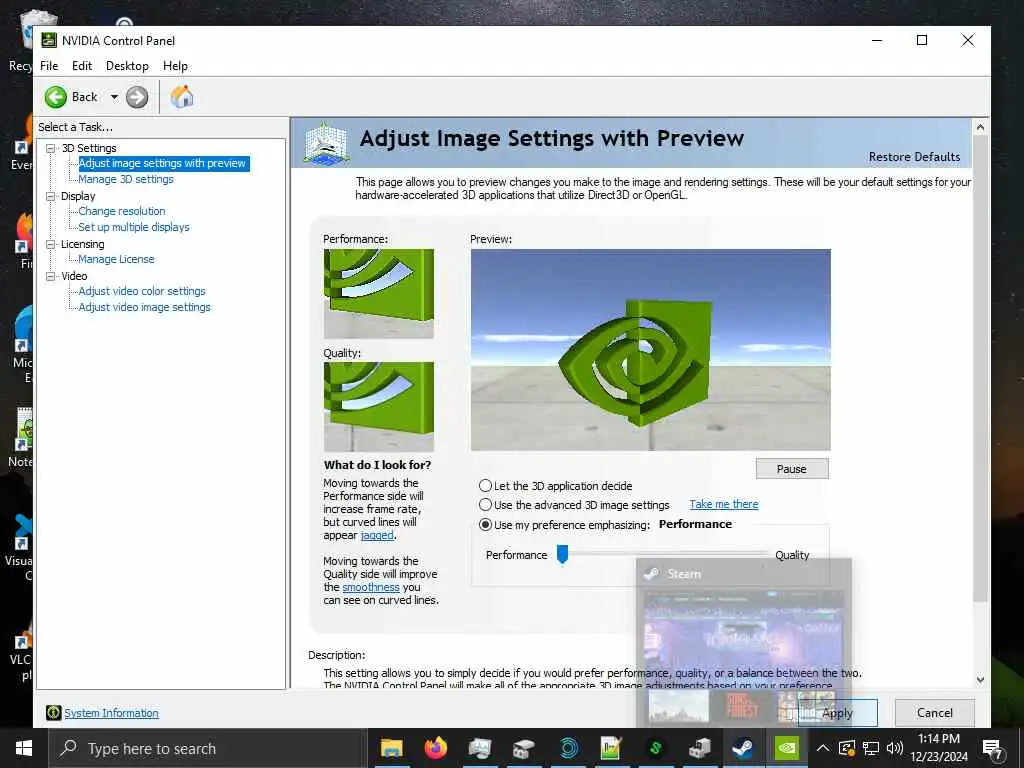Click the clock showing 1:14 PM
Screen dimensions: 1024x768
pos(938,739)
